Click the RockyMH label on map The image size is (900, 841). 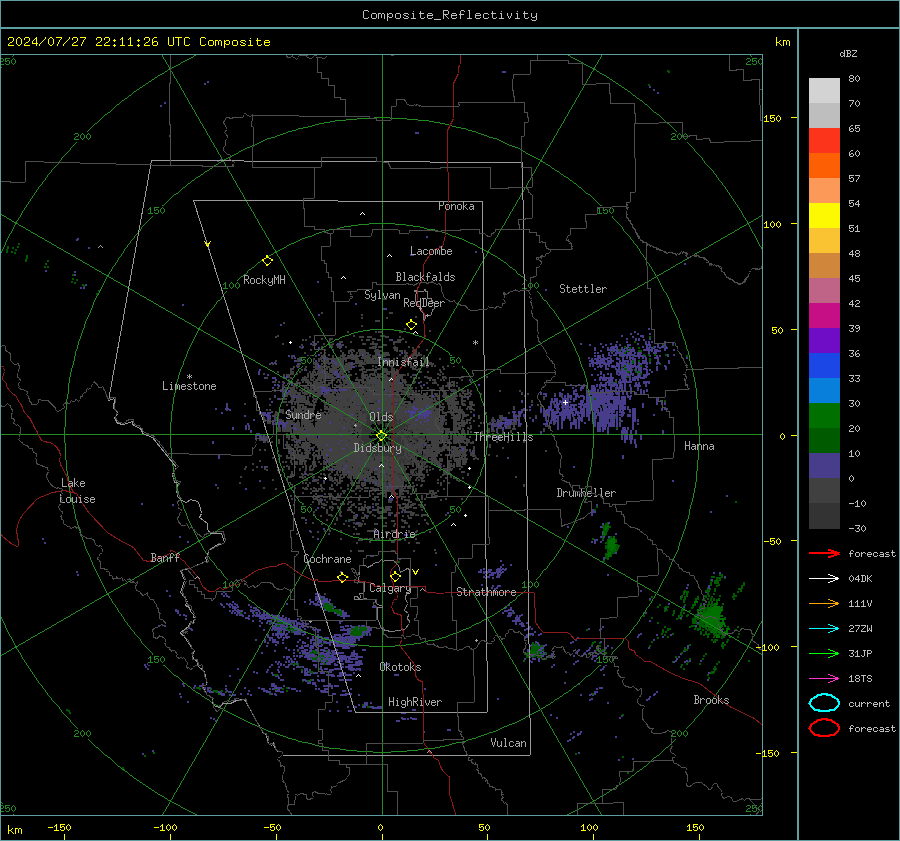click(264, 280)
